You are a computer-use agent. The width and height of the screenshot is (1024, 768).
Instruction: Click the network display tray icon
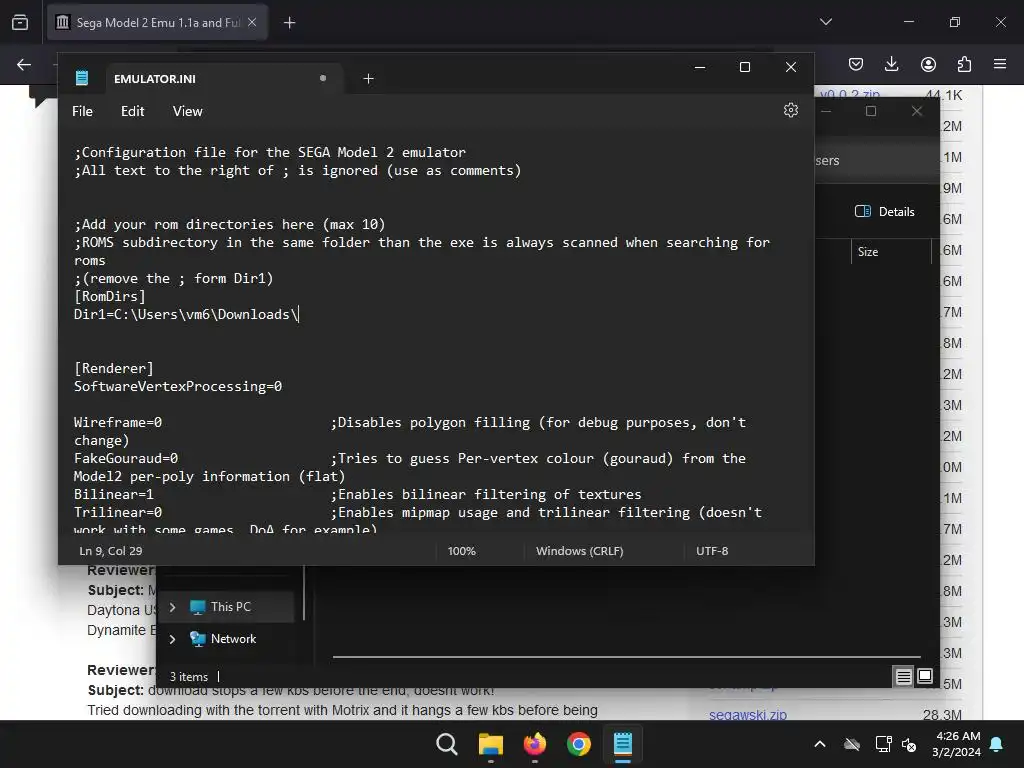pyautogui.click(x=883, y=744)
